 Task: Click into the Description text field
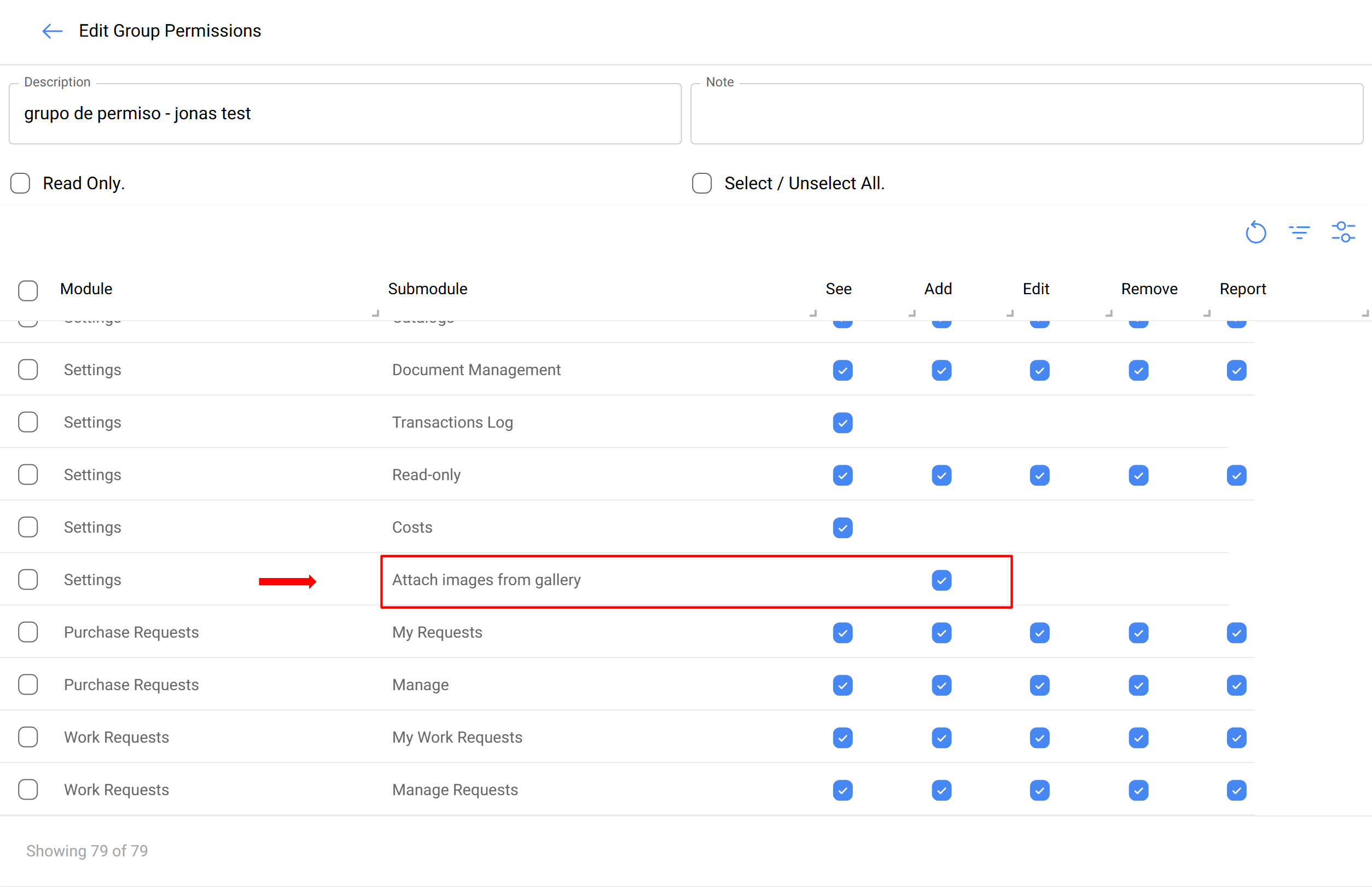(345, 114)
